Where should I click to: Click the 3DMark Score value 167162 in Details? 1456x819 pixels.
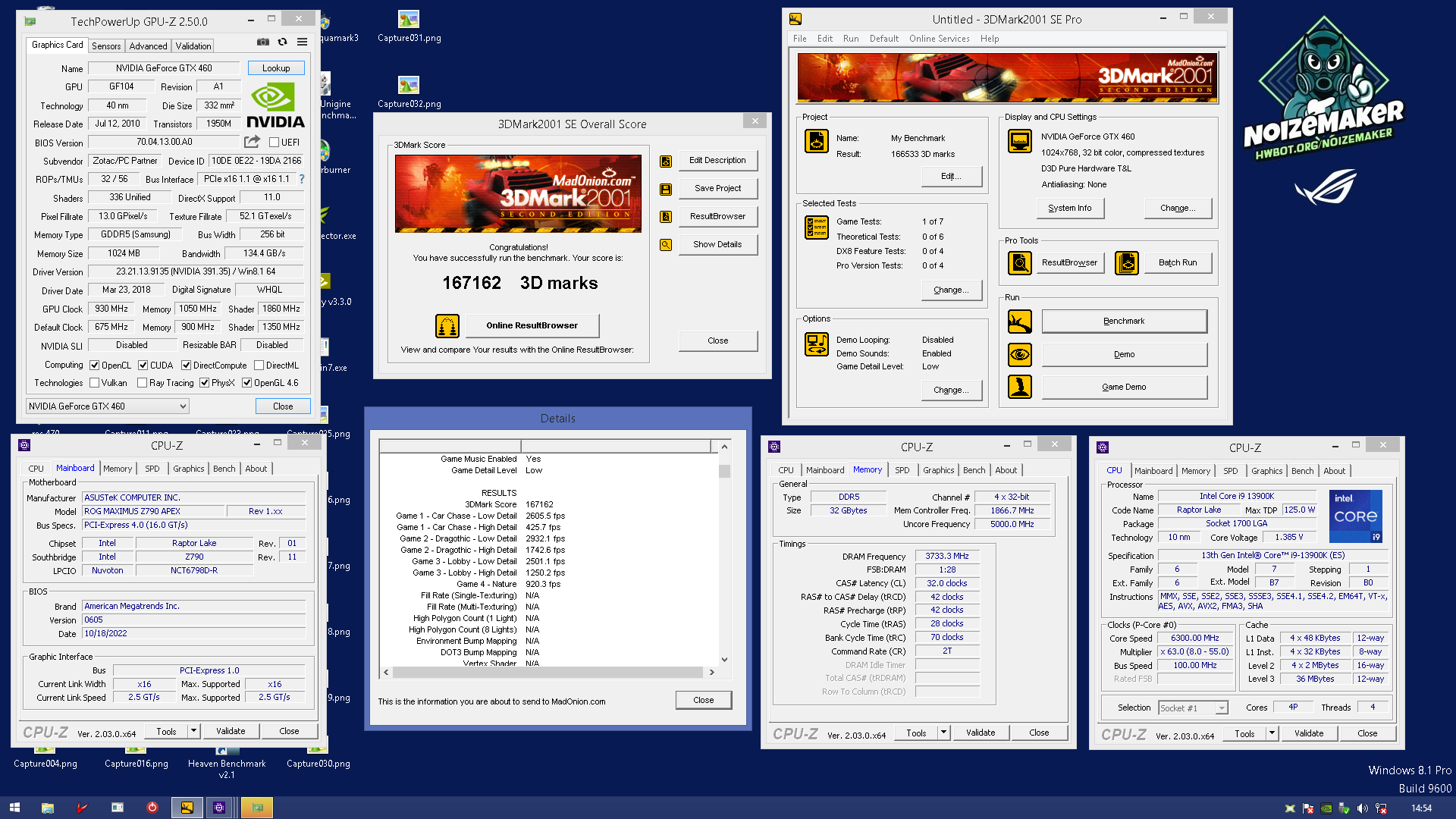[x=539, y=504]
